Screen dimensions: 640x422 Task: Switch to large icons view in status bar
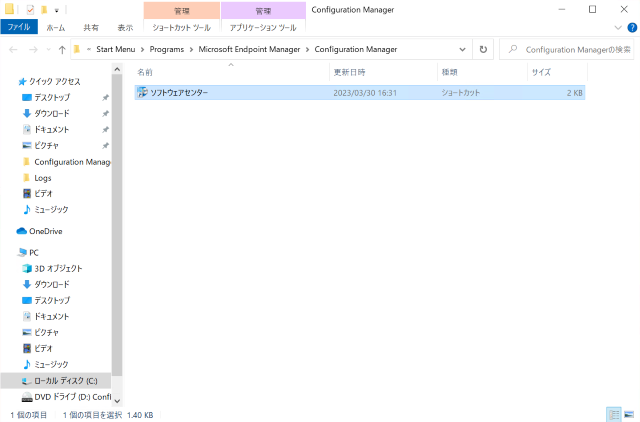pos(627,414)
